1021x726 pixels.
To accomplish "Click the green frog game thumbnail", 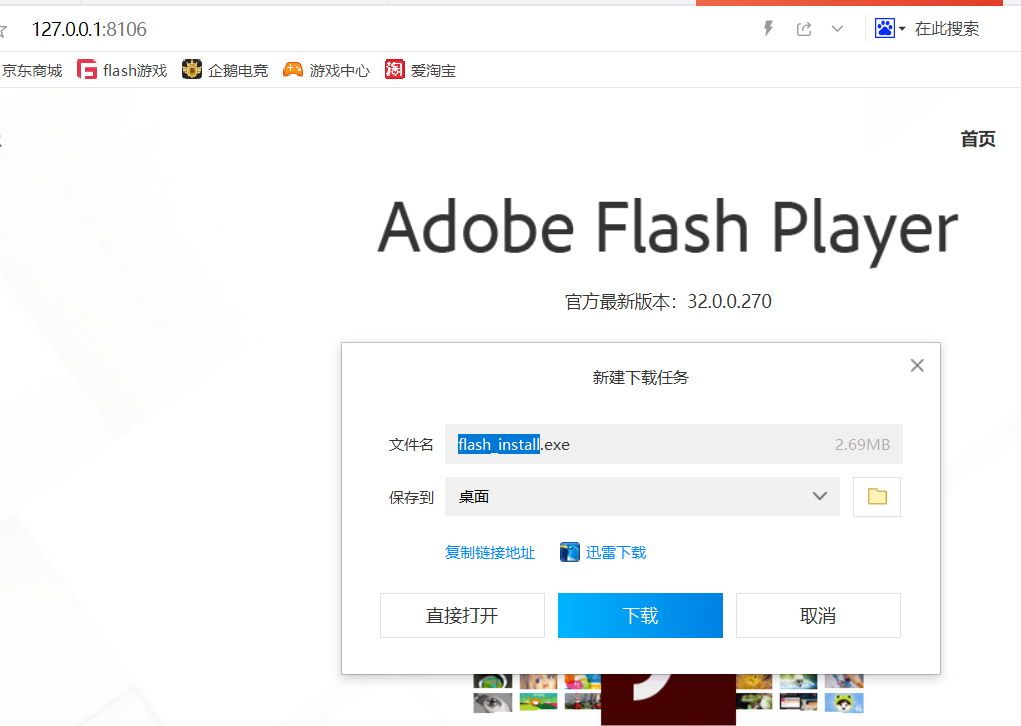I will click(844, 703).
